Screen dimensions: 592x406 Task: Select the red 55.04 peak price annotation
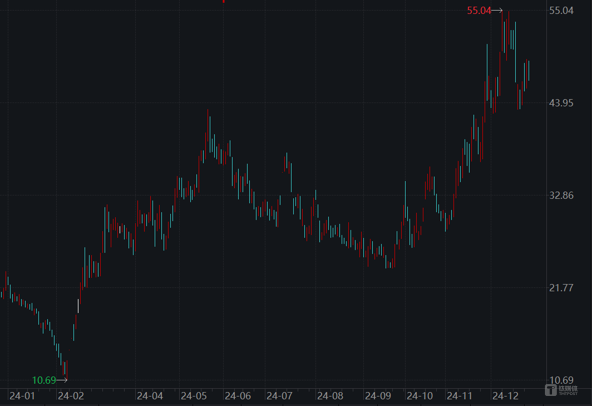pyautogui.click(x=479, y=11)
